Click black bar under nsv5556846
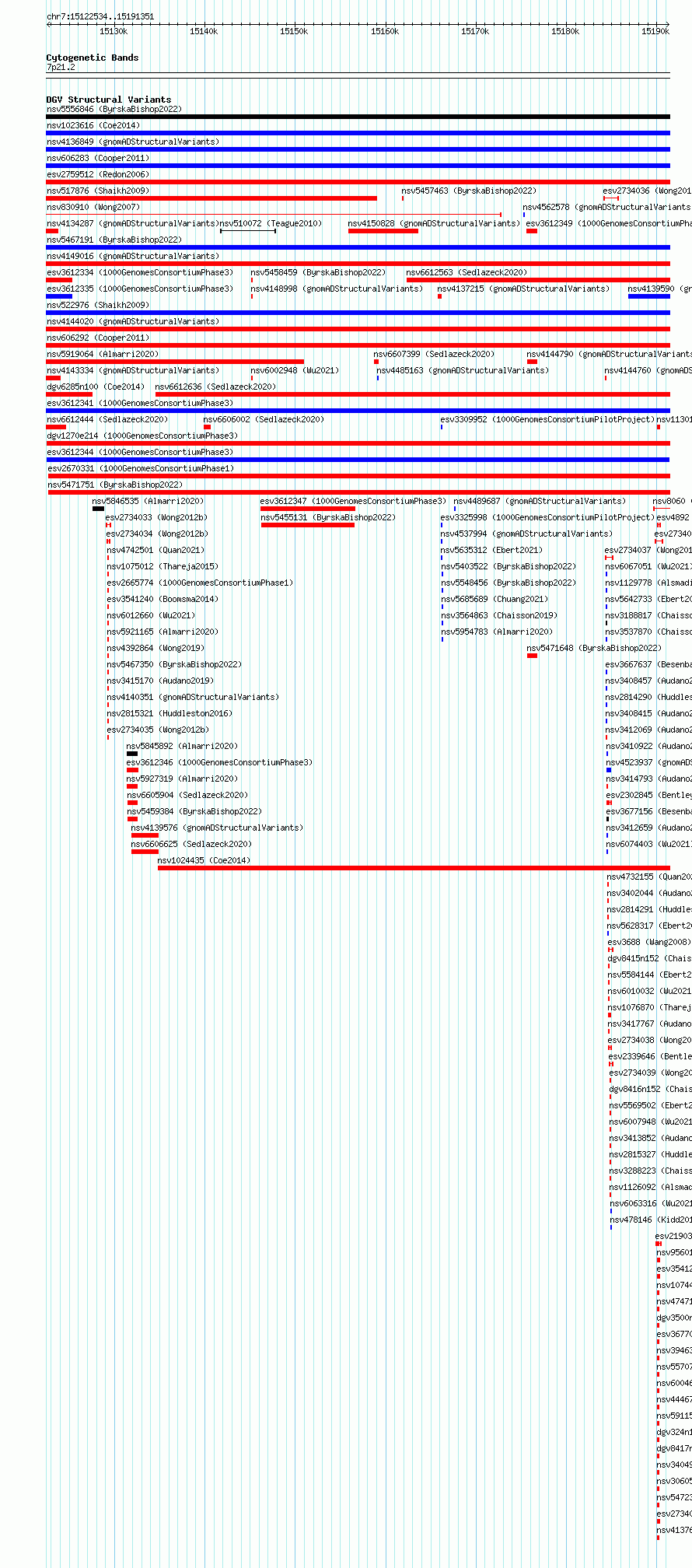692x1568 pixels. pos(358,117)
